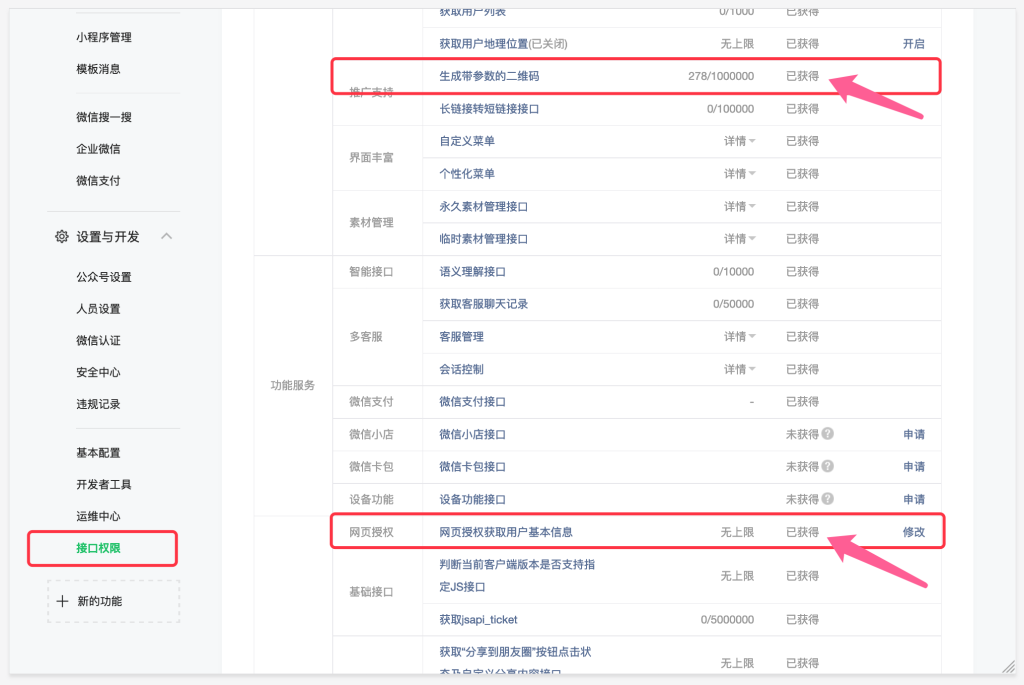The image size is (1024, 685).
Task: Open 会话控制 interface link
Action: (461, 369)
